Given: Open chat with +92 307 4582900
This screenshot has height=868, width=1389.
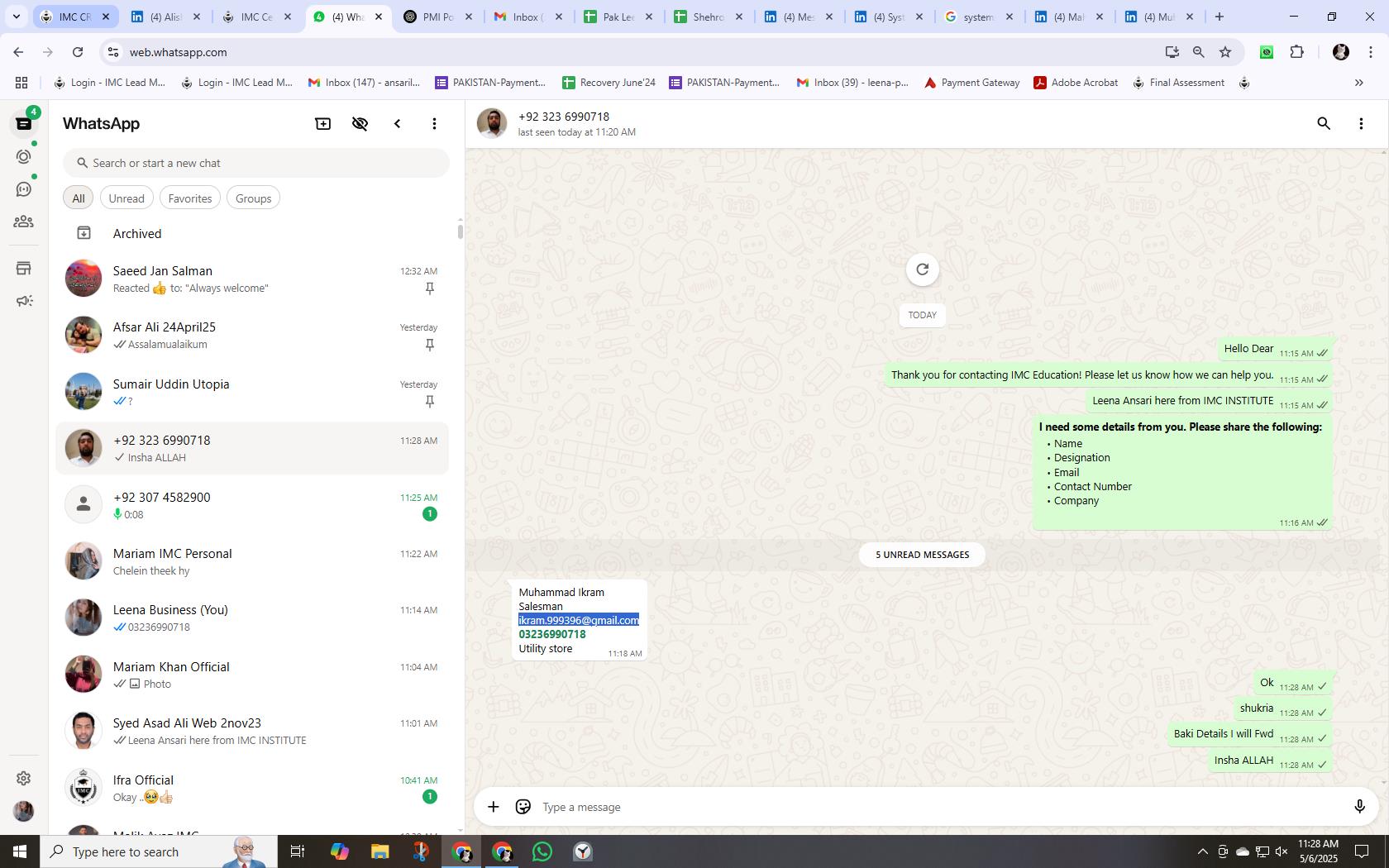Looking at the screenshot, I should coord(252,505).
